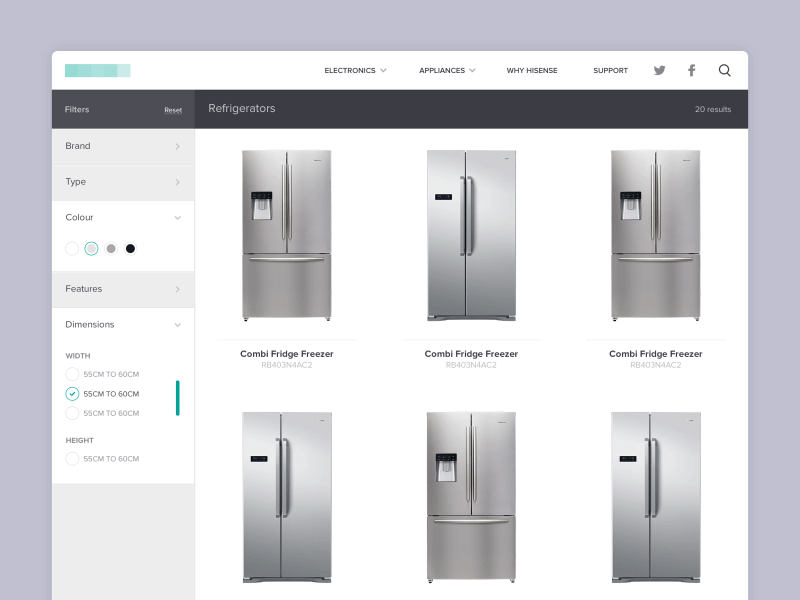Open the first top-row fridge image
The width and height of the screenshot is (800, 600).
tap(287, 235)
